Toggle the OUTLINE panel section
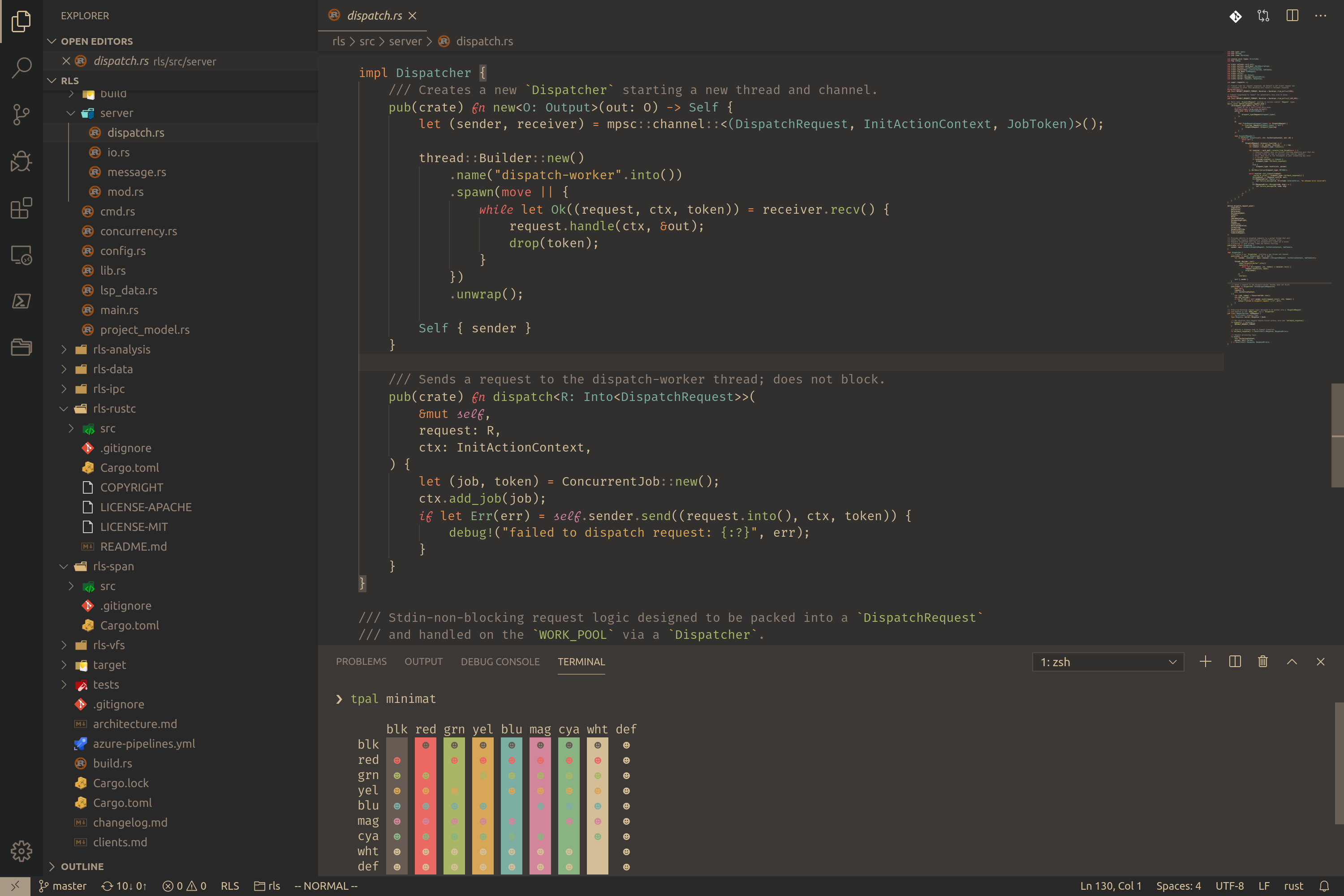 coord(82,866)
